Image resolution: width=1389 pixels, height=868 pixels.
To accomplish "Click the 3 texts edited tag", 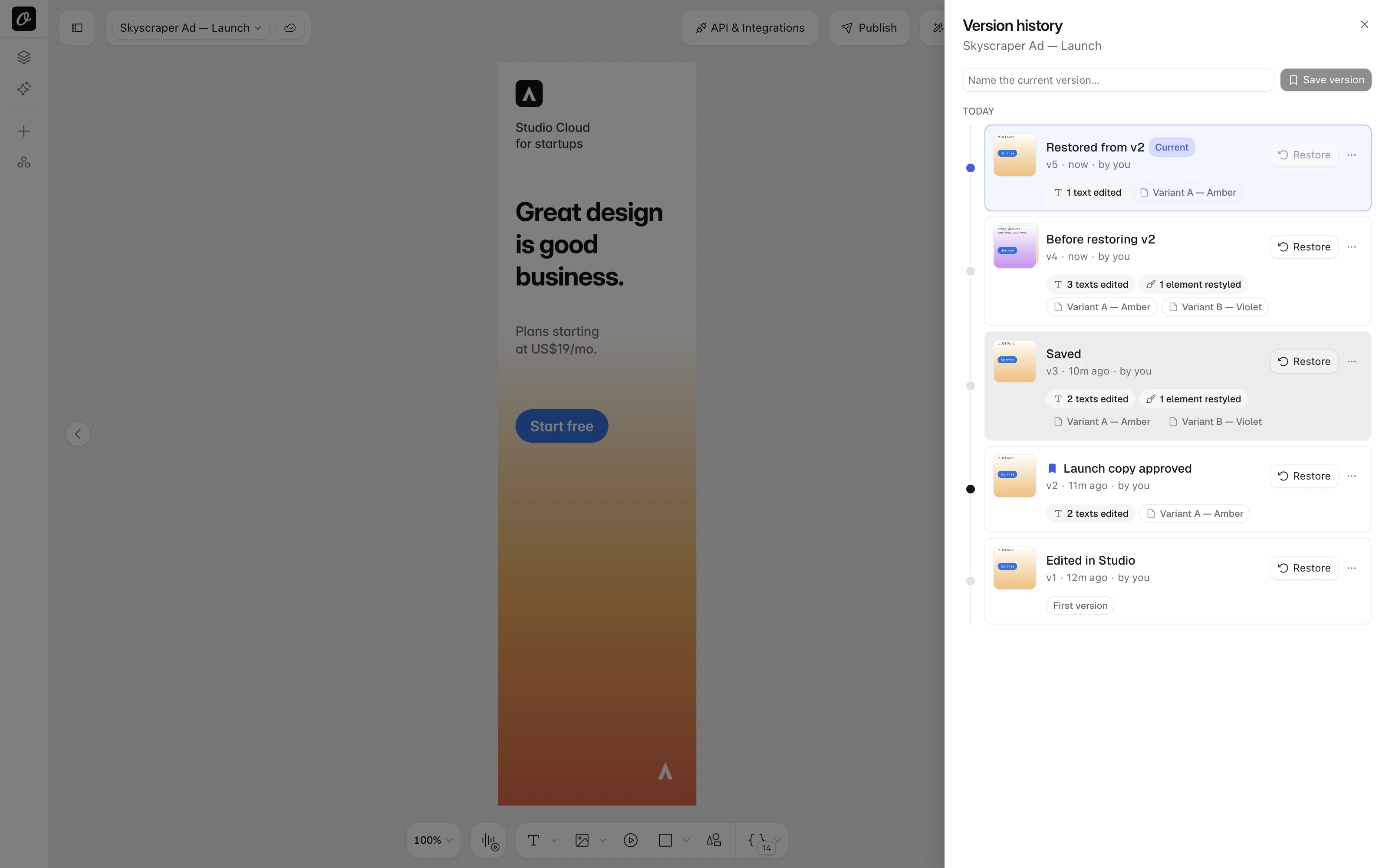I will point(1091,284).
